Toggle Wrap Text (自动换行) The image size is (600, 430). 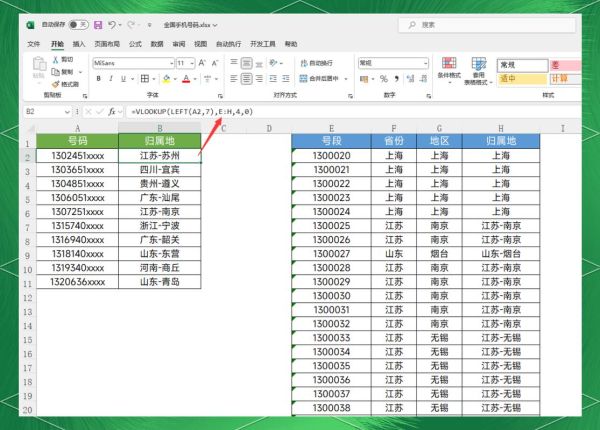(x=315, y=62)
